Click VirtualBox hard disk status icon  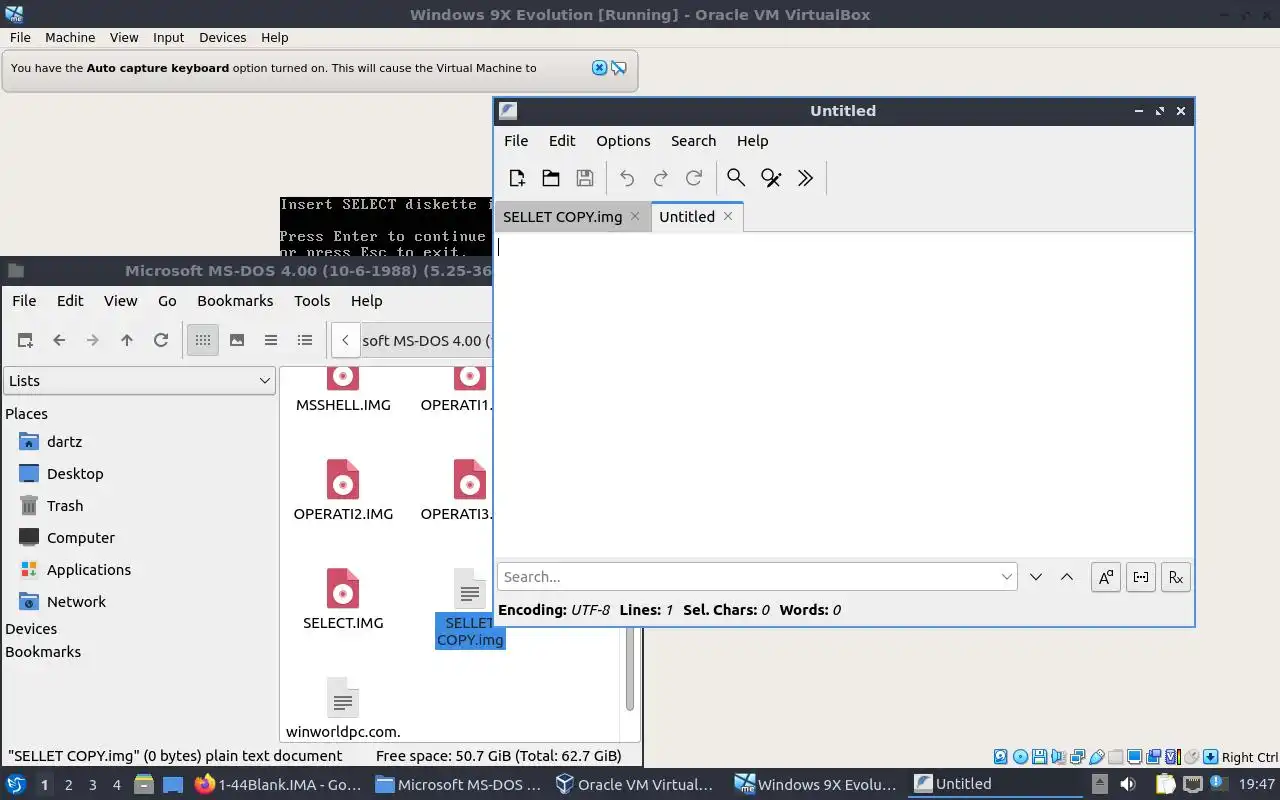(x=1000, y=757)
